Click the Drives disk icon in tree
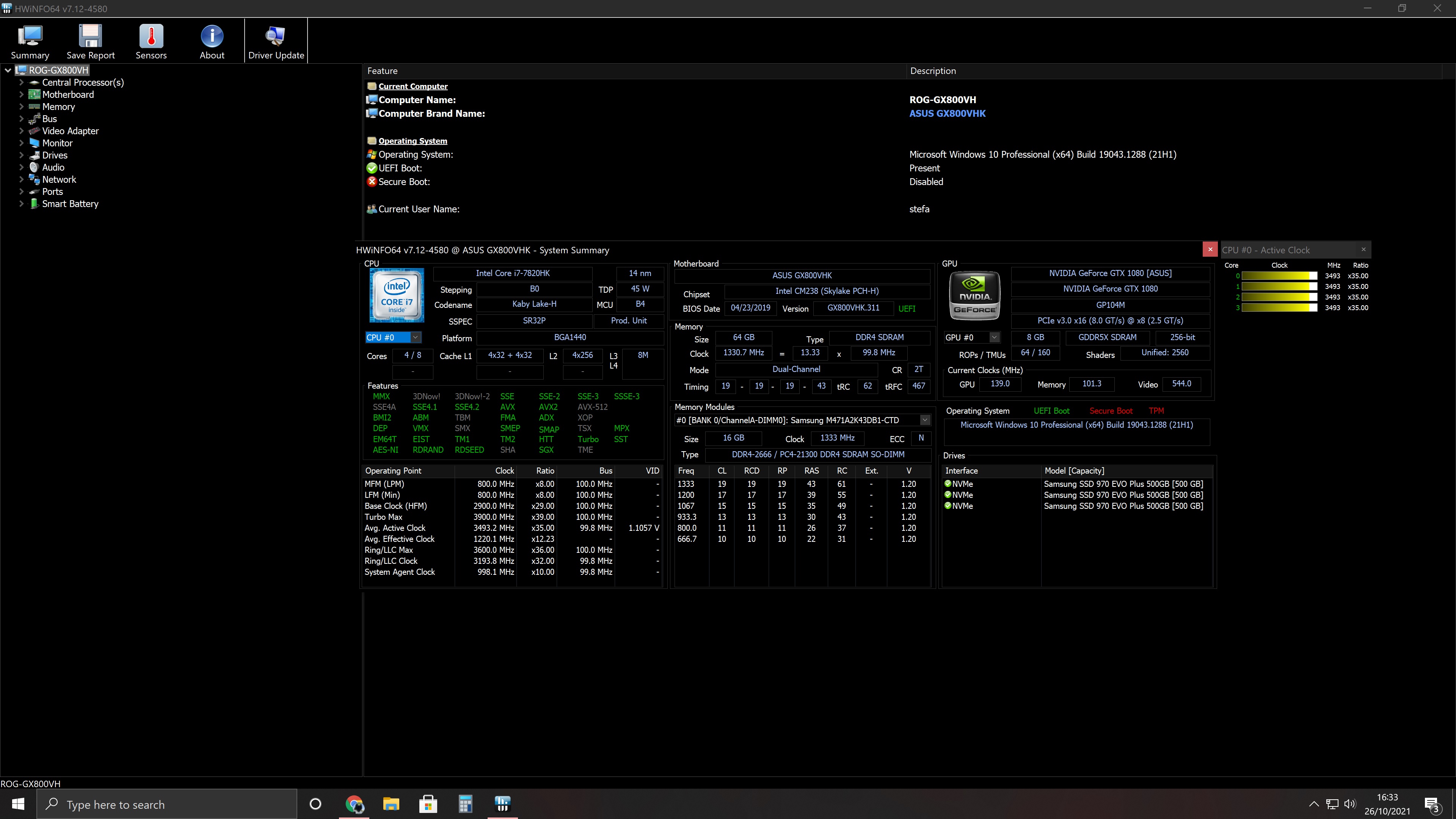This screenshot has width=1456, height=819. (35, 155)
